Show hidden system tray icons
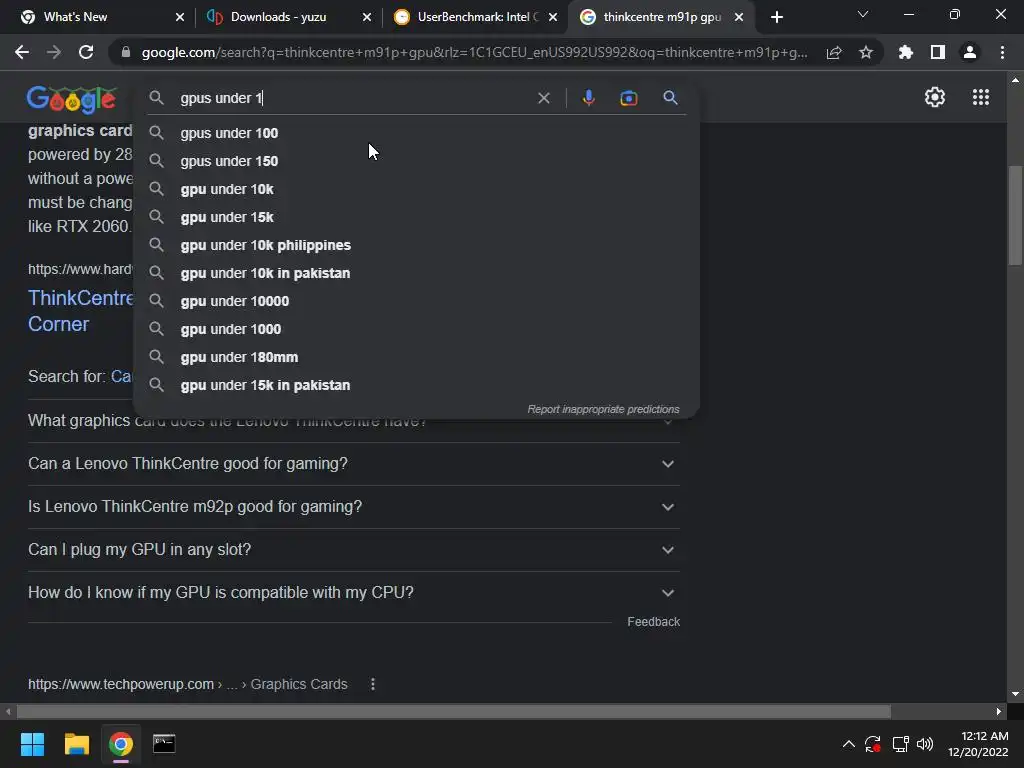This screenshot has width=1024, height=768. [x=848, y=744]
